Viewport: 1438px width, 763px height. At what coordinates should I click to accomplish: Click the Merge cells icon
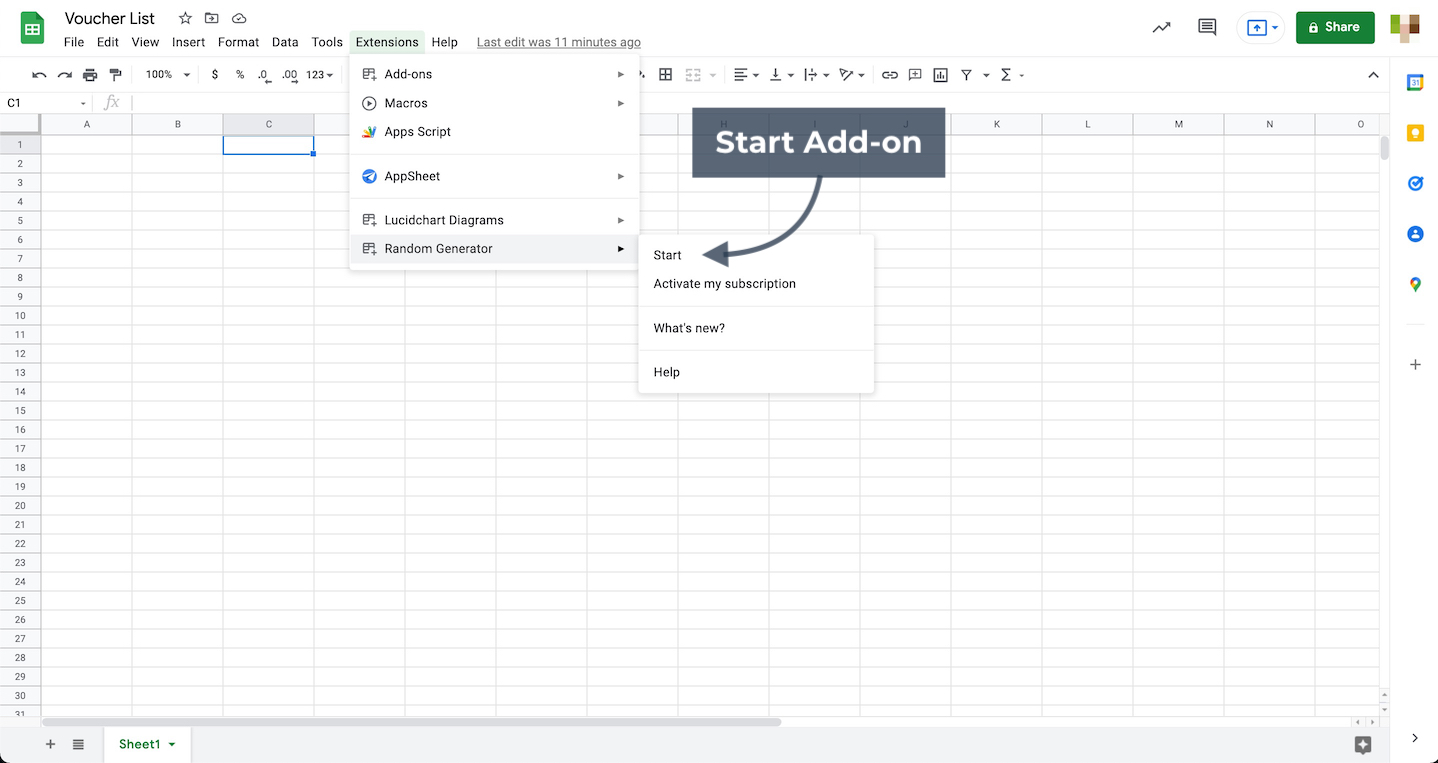tap(693, 75)
